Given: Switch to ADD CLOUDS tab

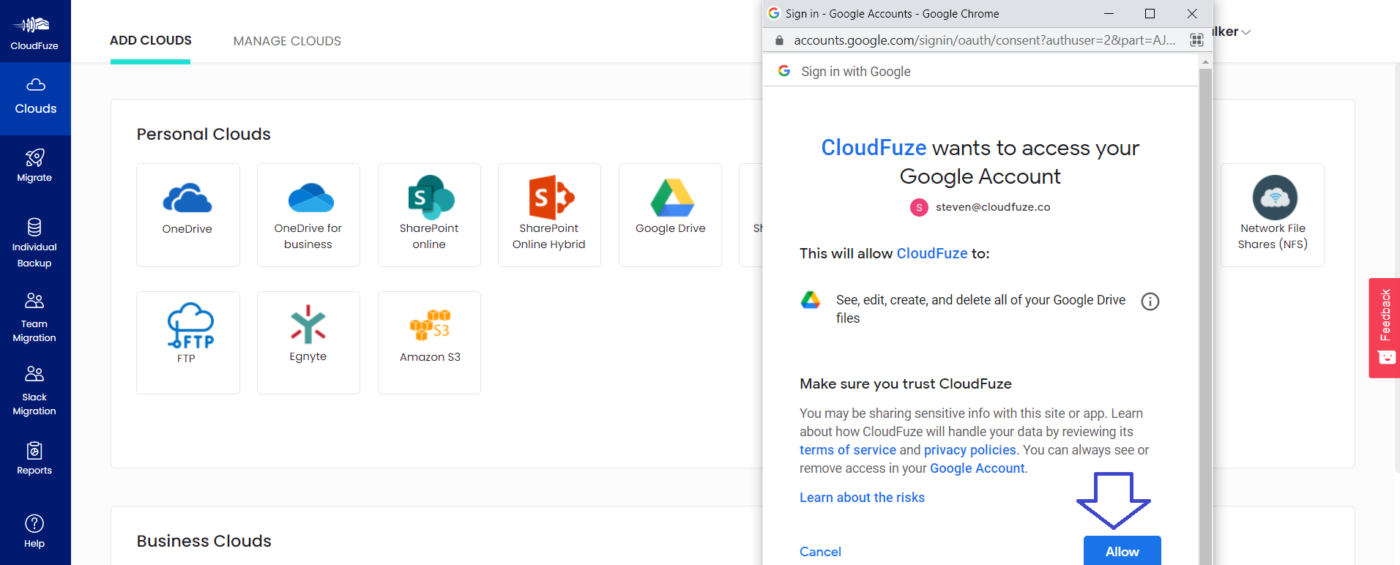Looking at the screenshot, I should click(x=151, y=40).
